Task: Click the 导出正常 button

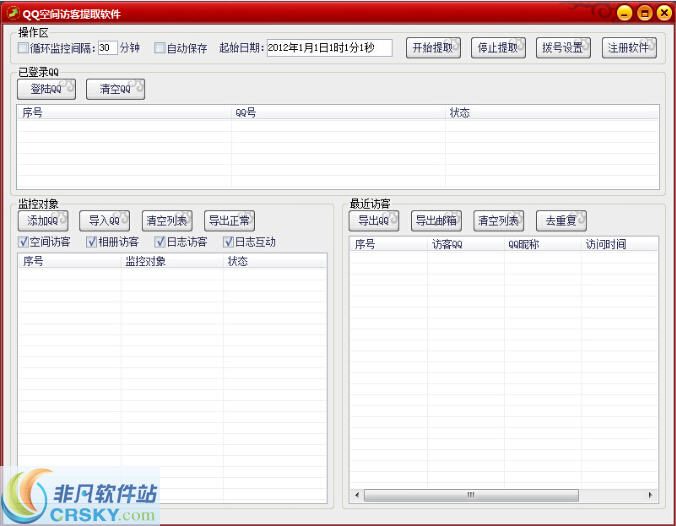Action: tap(229, 221)
